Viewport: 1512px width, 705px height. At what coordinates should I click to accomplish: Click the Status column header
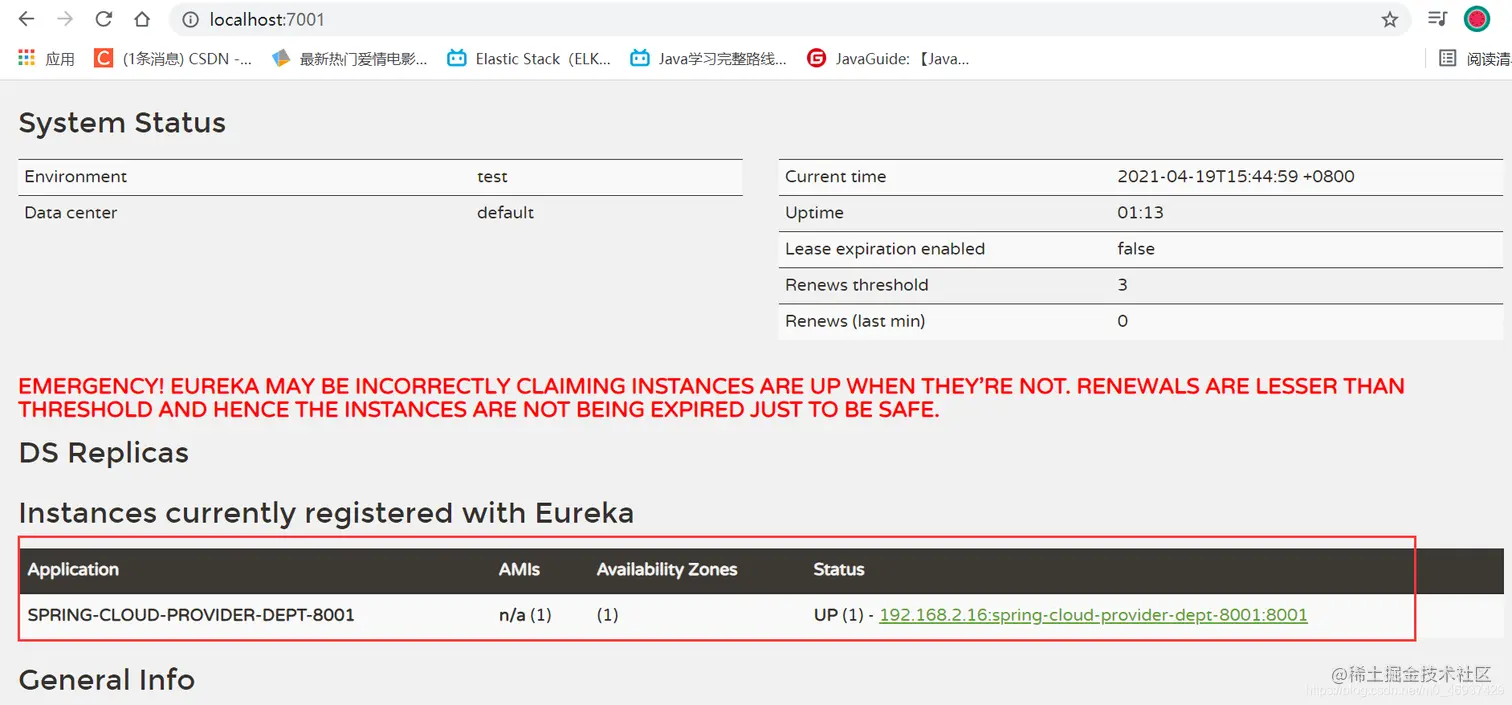839,570
